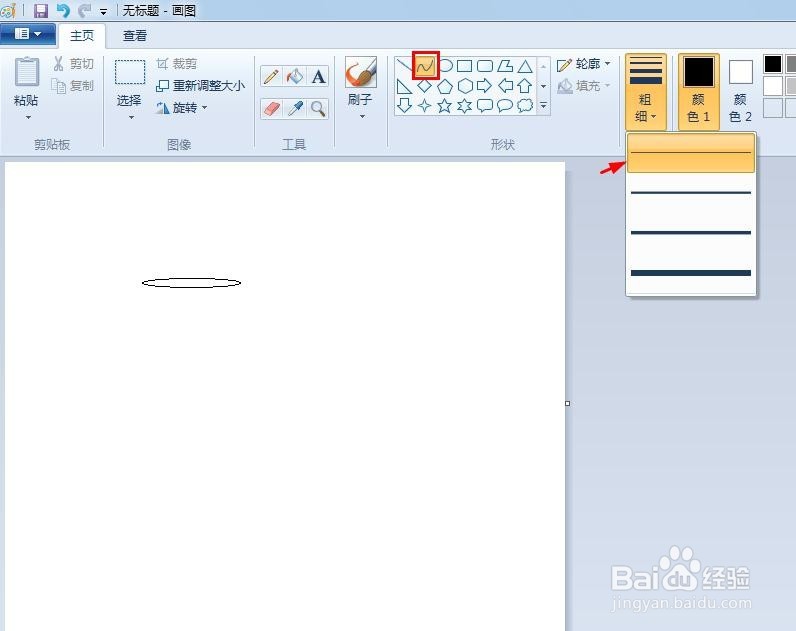Click the 粘贴 paste button
The height and width of the screenshot is (631, 796).
pyautogui.click(x=26, y=81)
